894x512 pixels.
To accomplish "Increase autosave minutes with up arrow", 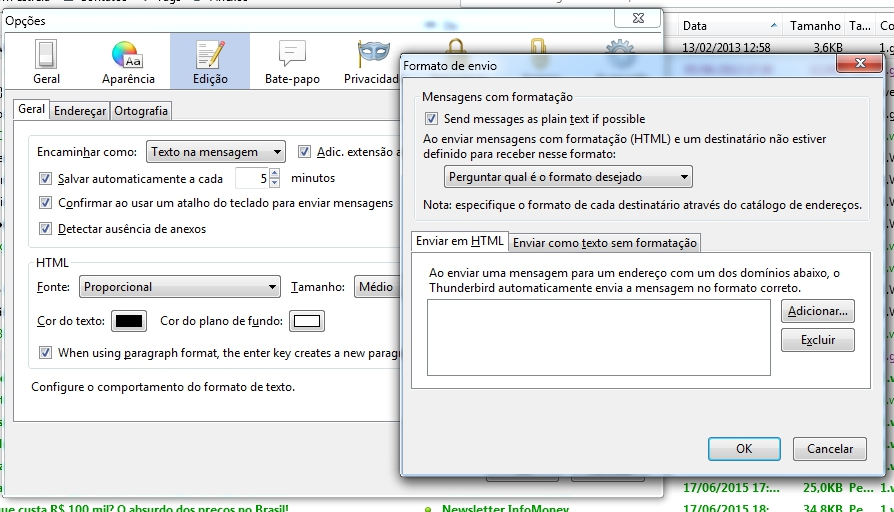I will 275,173.
